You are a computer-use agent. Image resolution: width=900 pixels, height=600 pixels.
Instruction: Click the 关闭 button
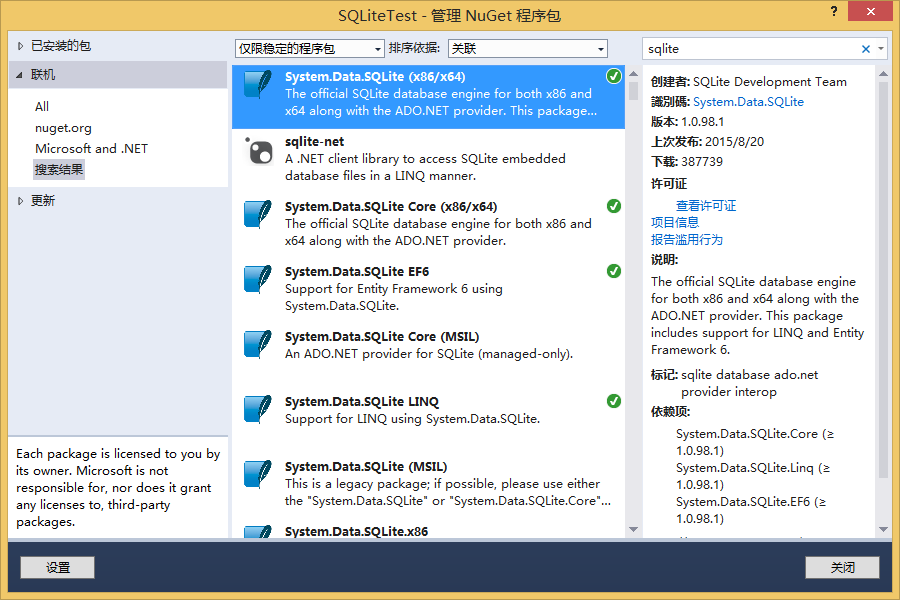842,567
